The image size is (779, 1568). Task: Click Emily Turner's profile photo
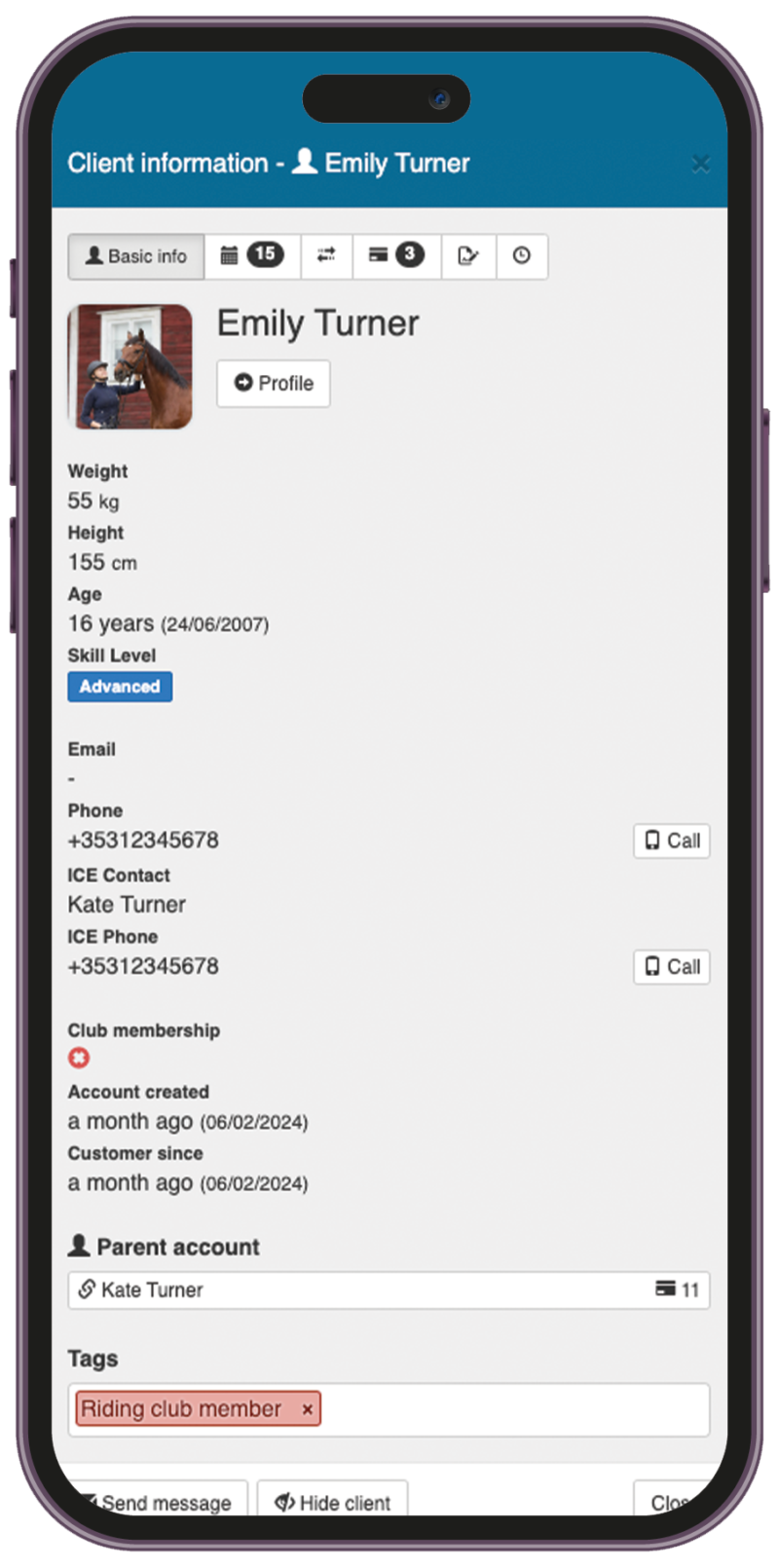coord(130,366)
